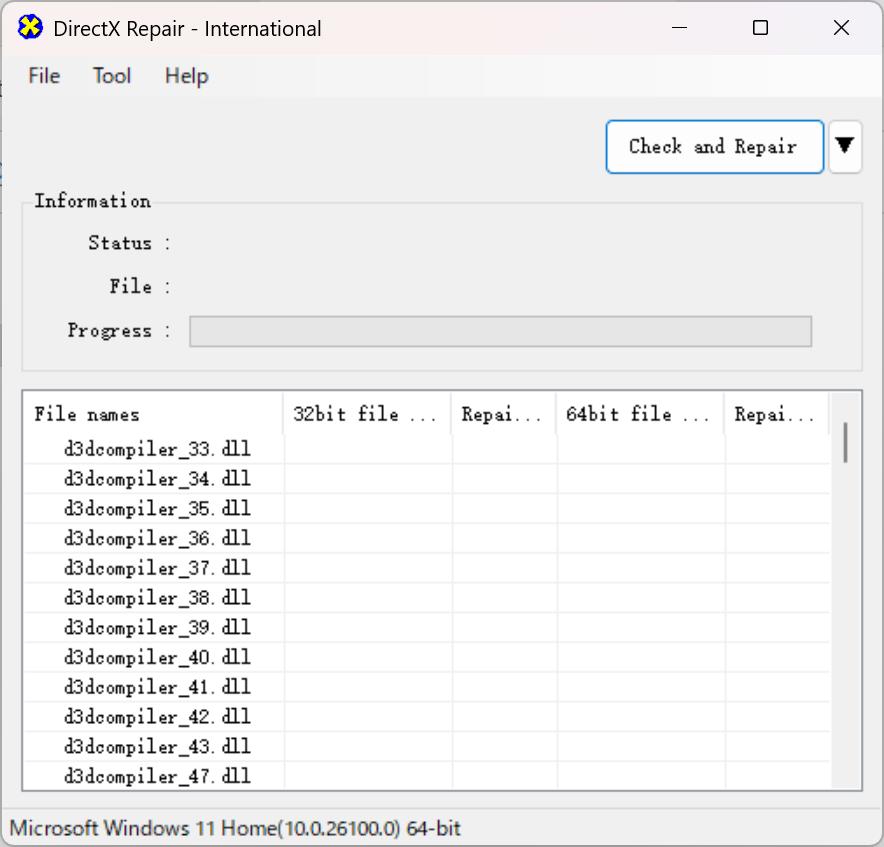Click the list's vertical scrollbar thumb

(x=845, y=442)
